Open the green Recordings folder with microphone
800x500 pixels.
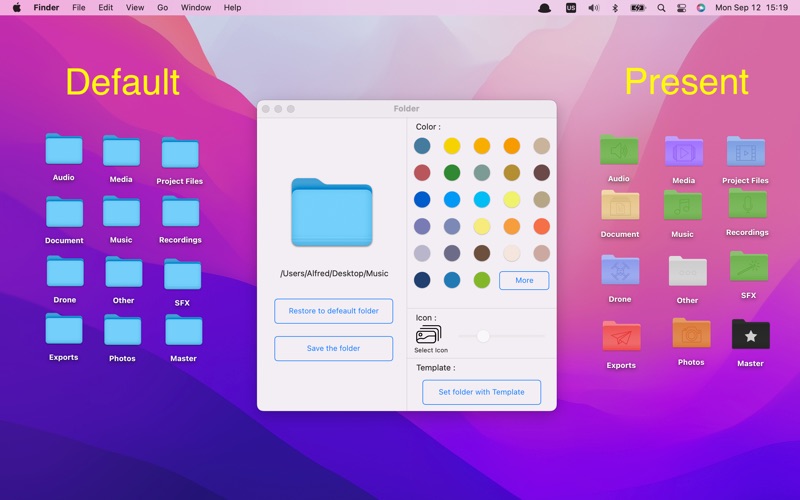click(747, 205)
